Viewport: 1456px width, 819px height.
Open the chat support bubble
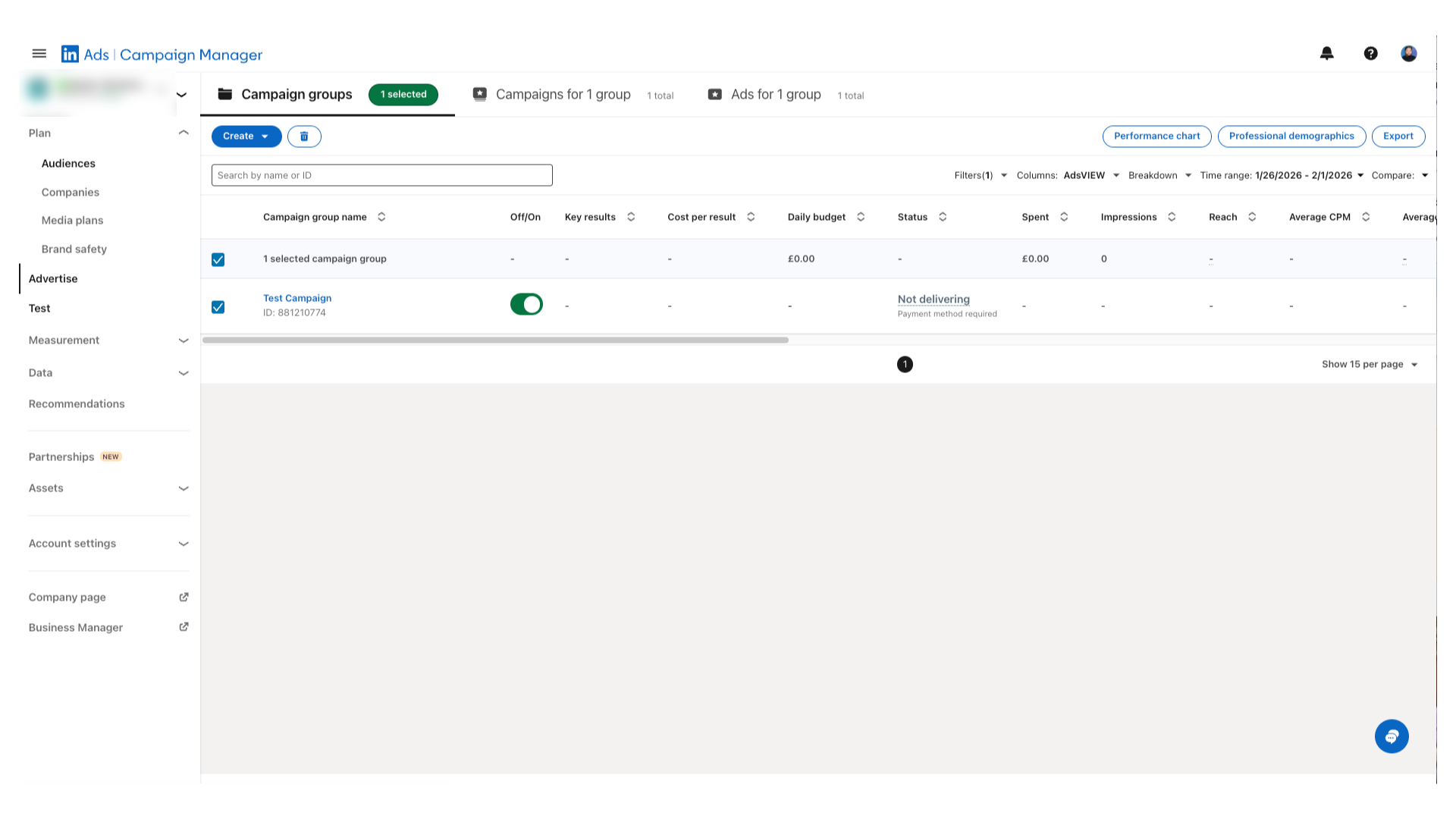(1392, 736)
